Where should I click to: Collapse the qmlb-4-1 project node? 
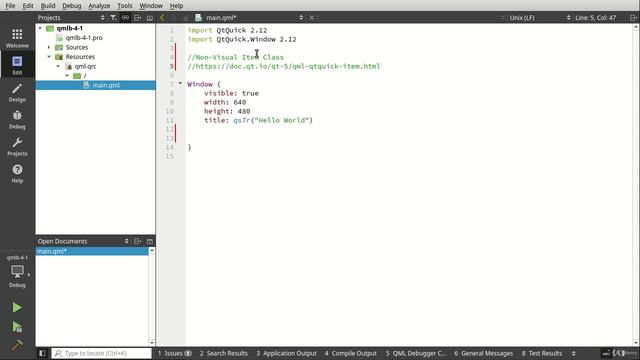(40, 28)
